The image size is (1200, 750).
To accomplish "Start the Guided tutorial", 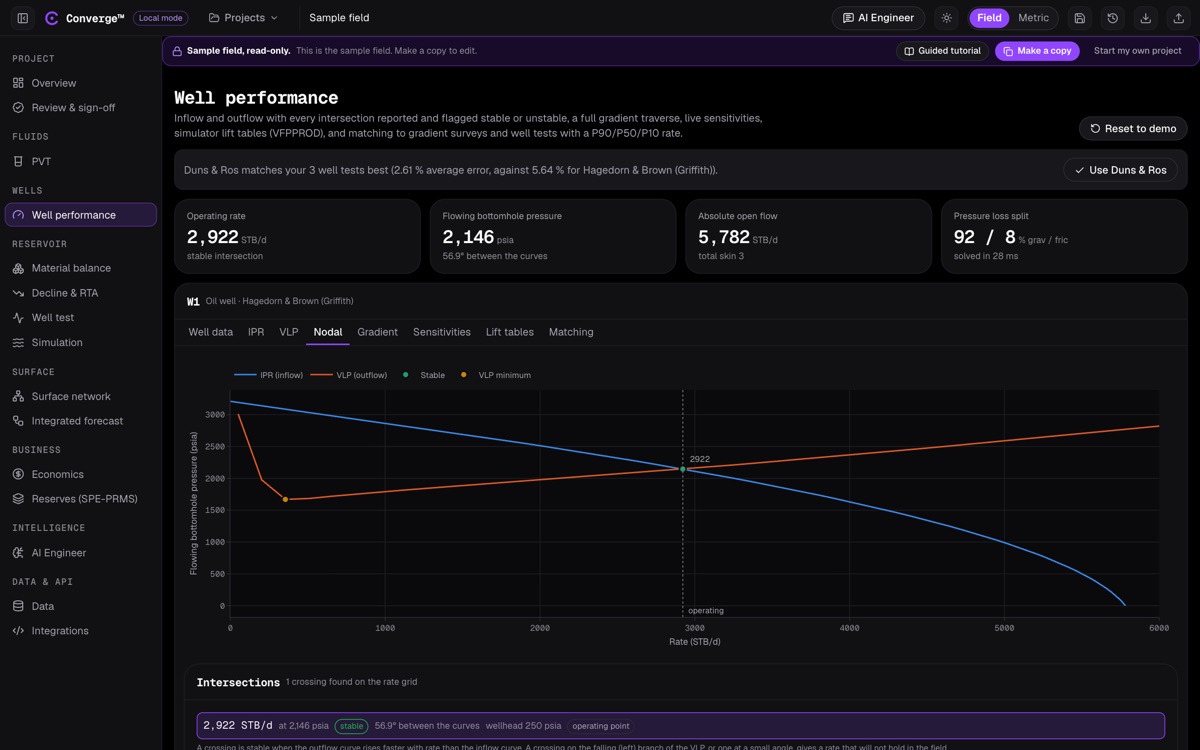I will point(943,51).
